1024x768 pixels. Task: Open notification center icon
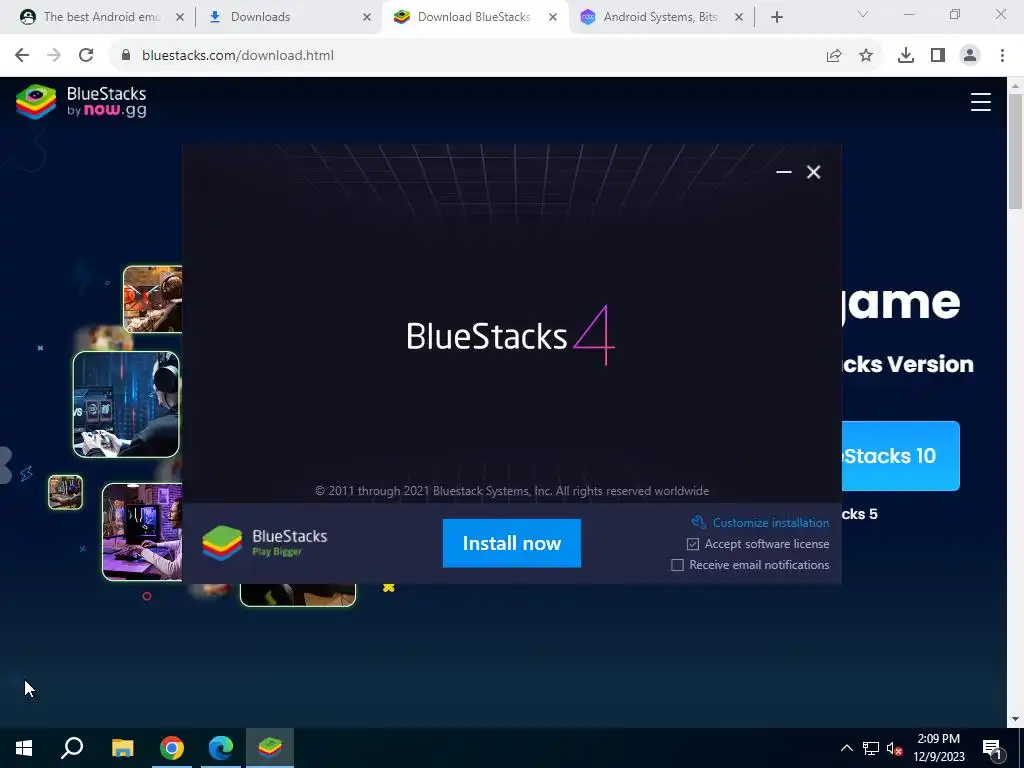click(992, 748)
